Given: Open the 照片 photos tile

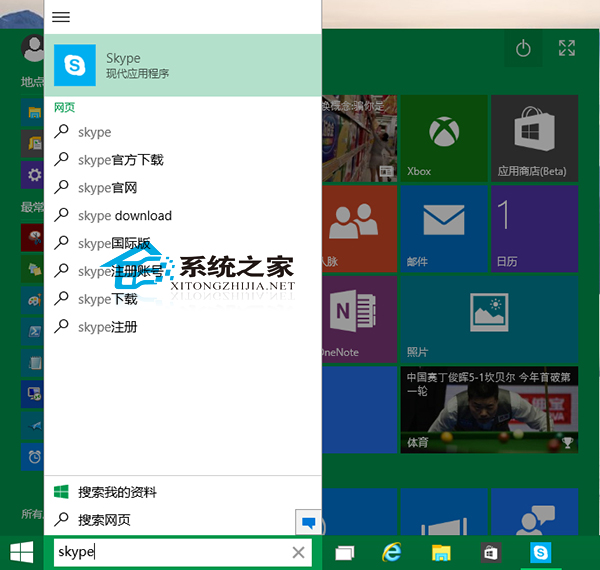Looking at the screenshot, I should [x=488, y=318].
